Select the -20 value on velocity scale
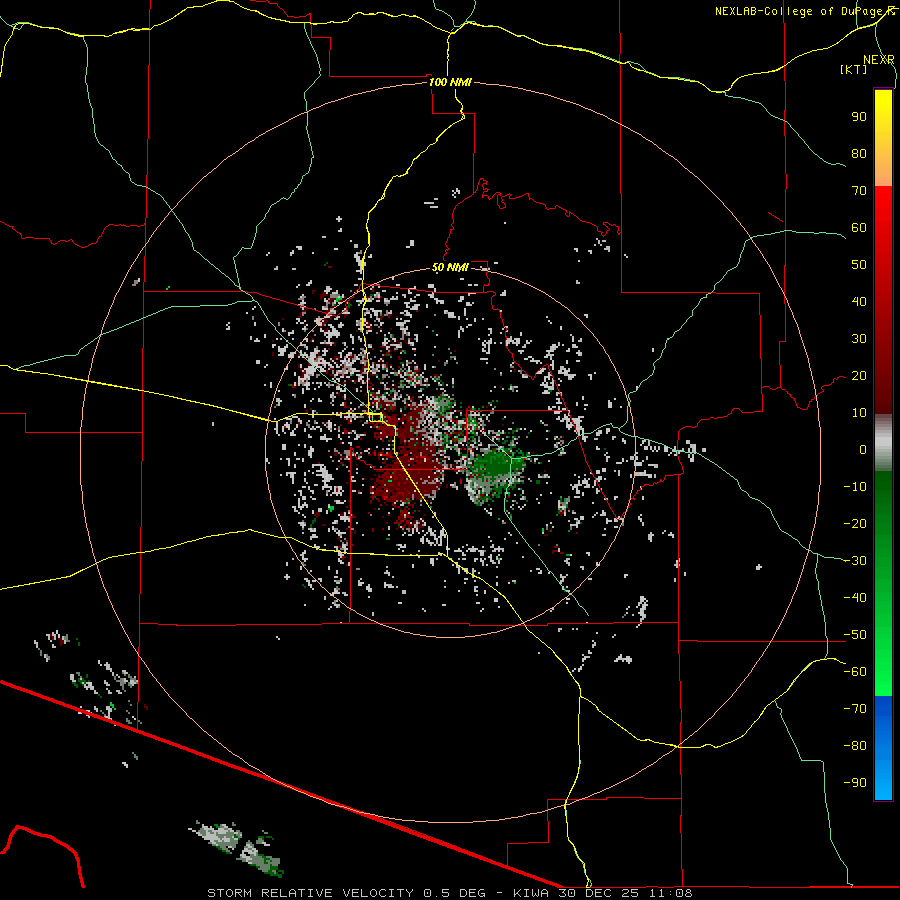Image resolution: width=900 pixels, height=900 pixels. (855, 524)
